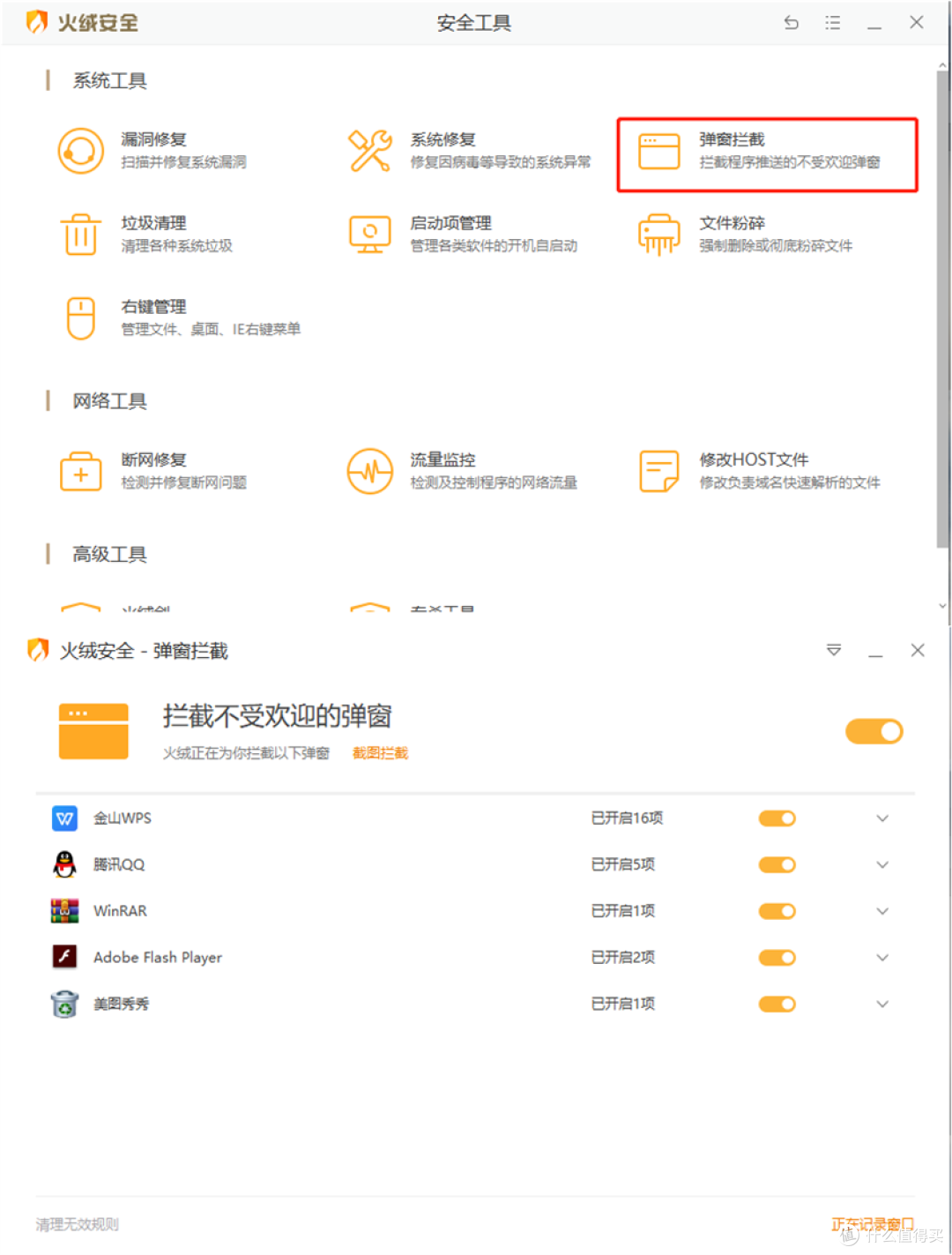Click the 金山WPS app icon
This screenshot has height=1255, width=952.
(65, 818)
